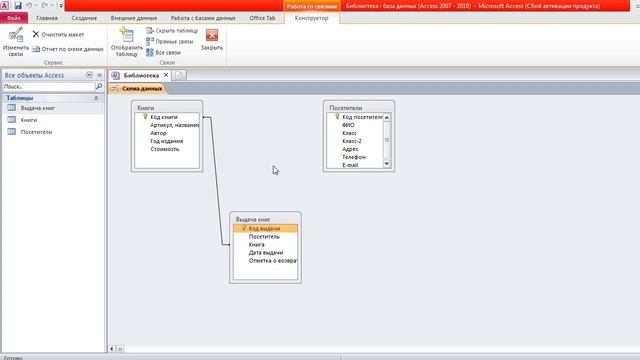Select Посетитель field in Выдача книг

(265, 237)
